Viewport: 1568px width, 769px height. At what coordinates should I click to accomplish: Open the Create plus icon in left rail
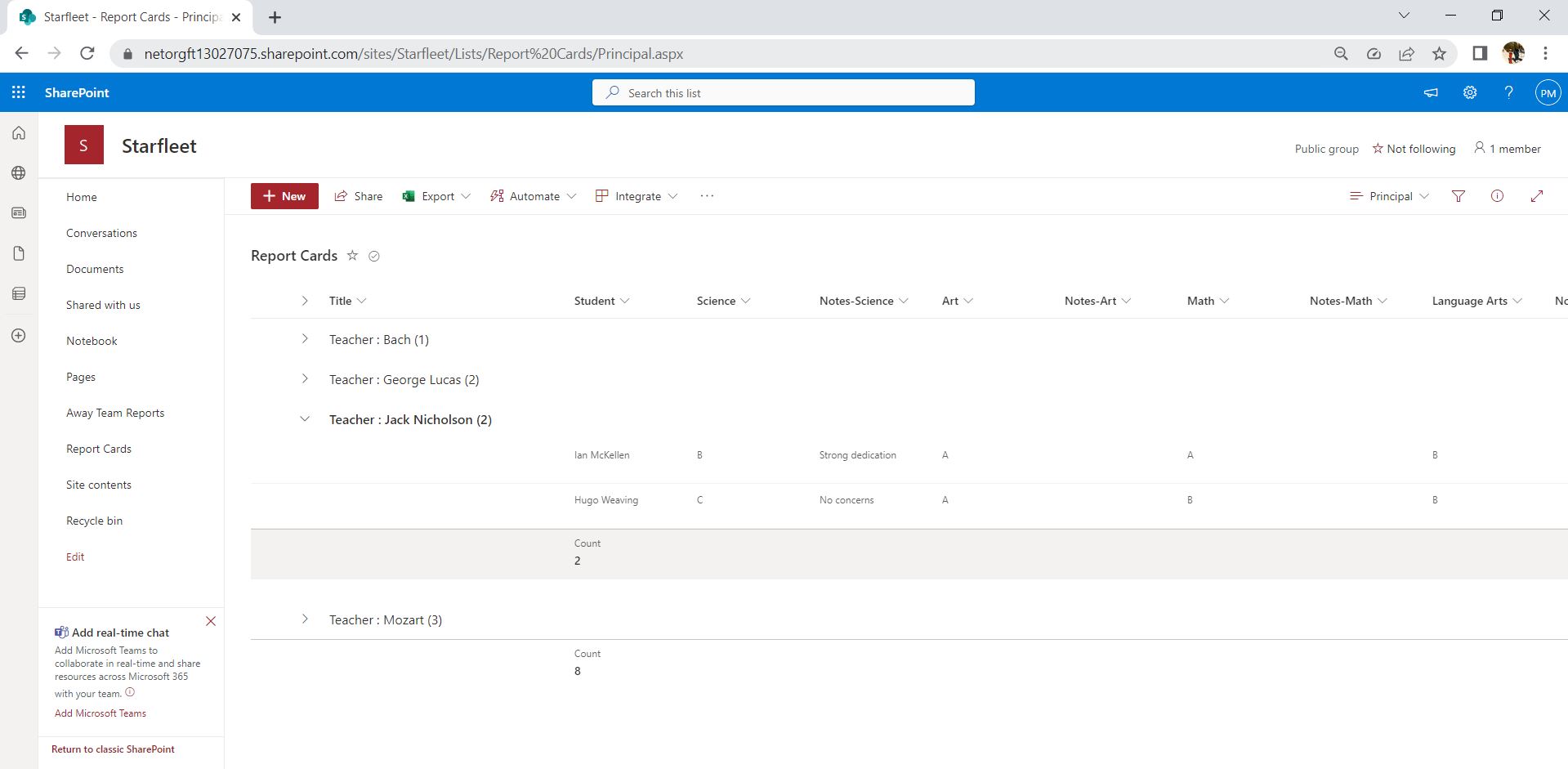point(19,336)
